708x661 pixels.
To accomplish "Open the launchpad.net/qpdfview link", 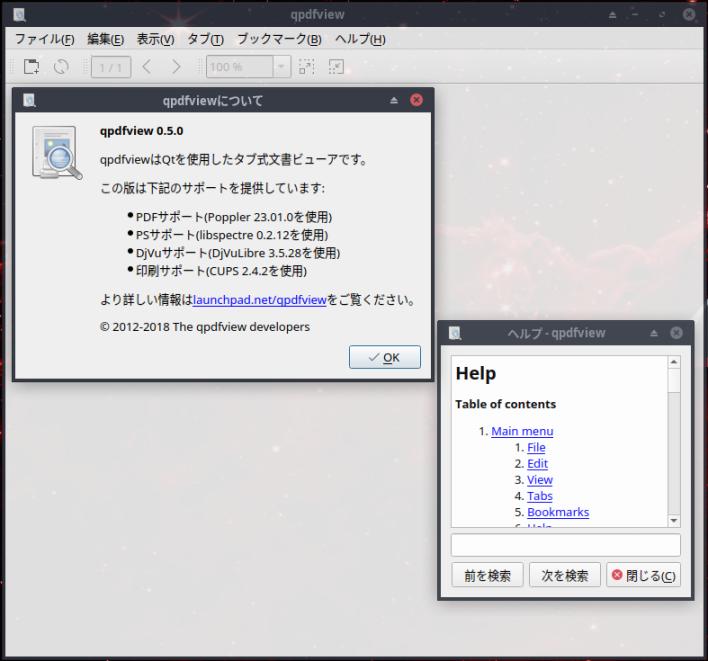I will point(260,300).
